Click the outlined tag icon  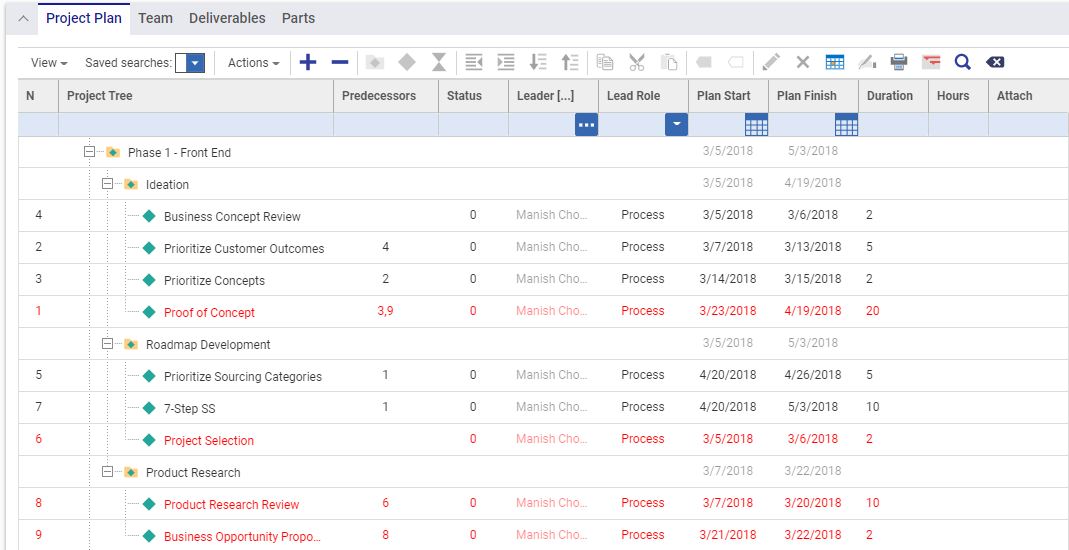[x=736, y=63]
